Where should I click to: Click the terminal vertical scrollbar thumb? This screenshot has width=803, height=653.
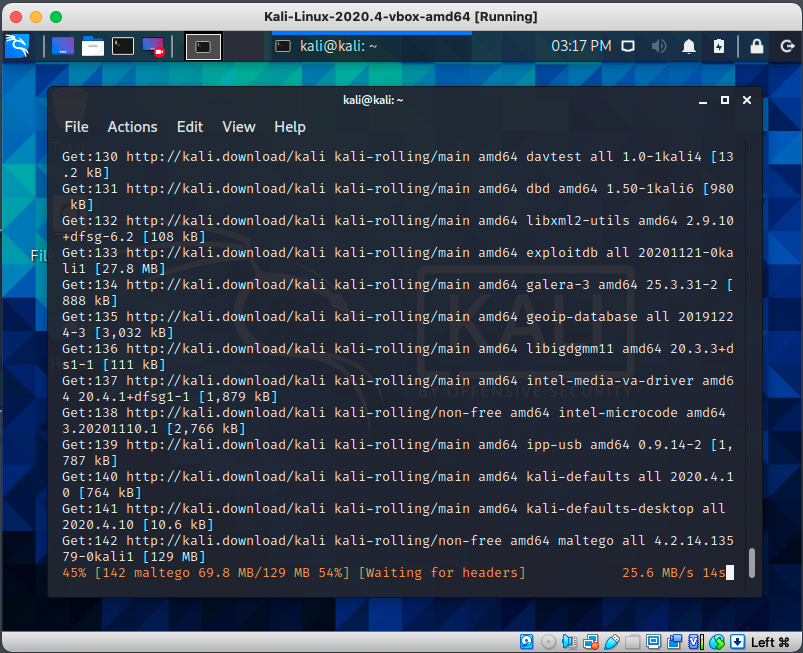(x=752, y=563)
